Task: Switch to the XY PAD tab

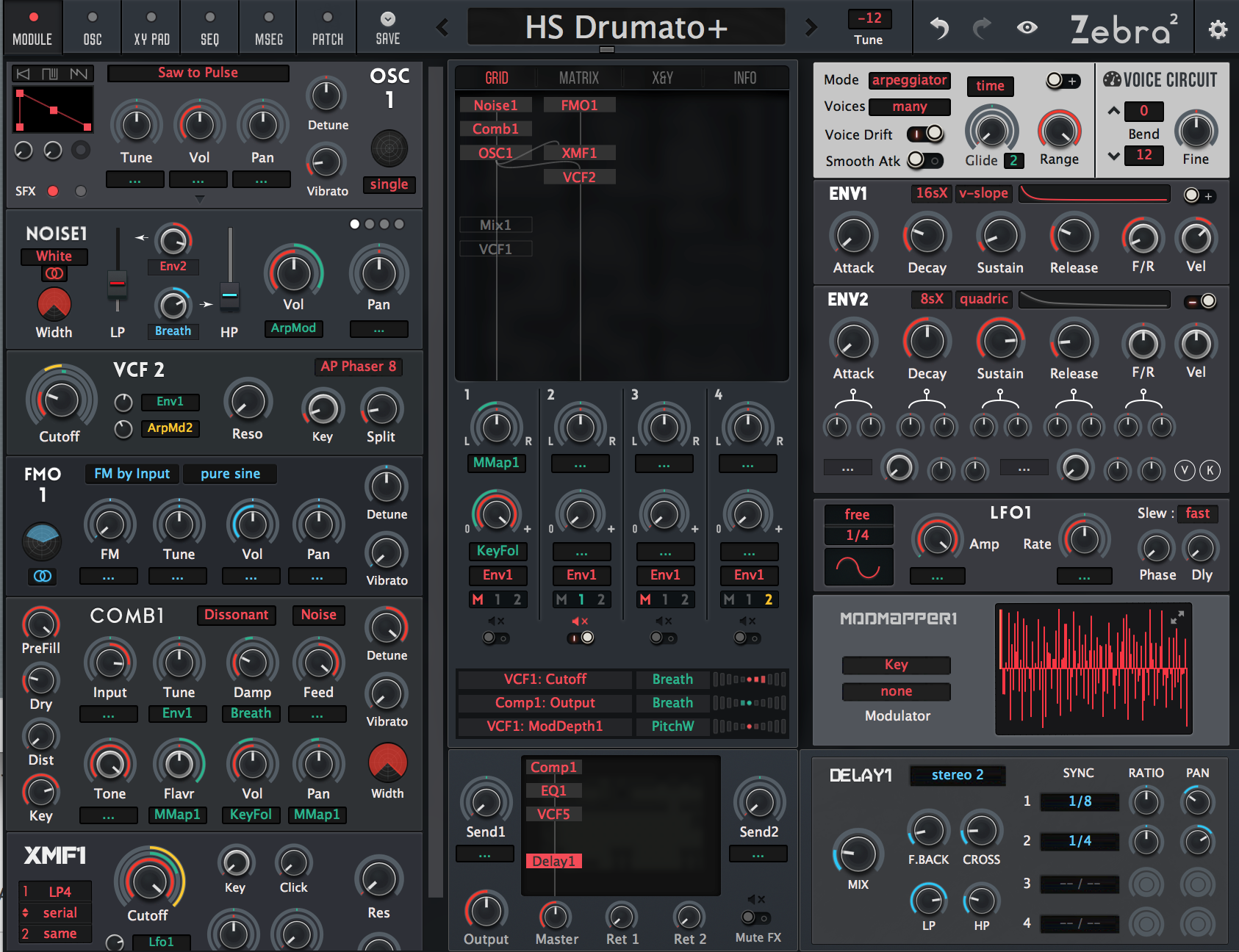Action: [151, 28]
